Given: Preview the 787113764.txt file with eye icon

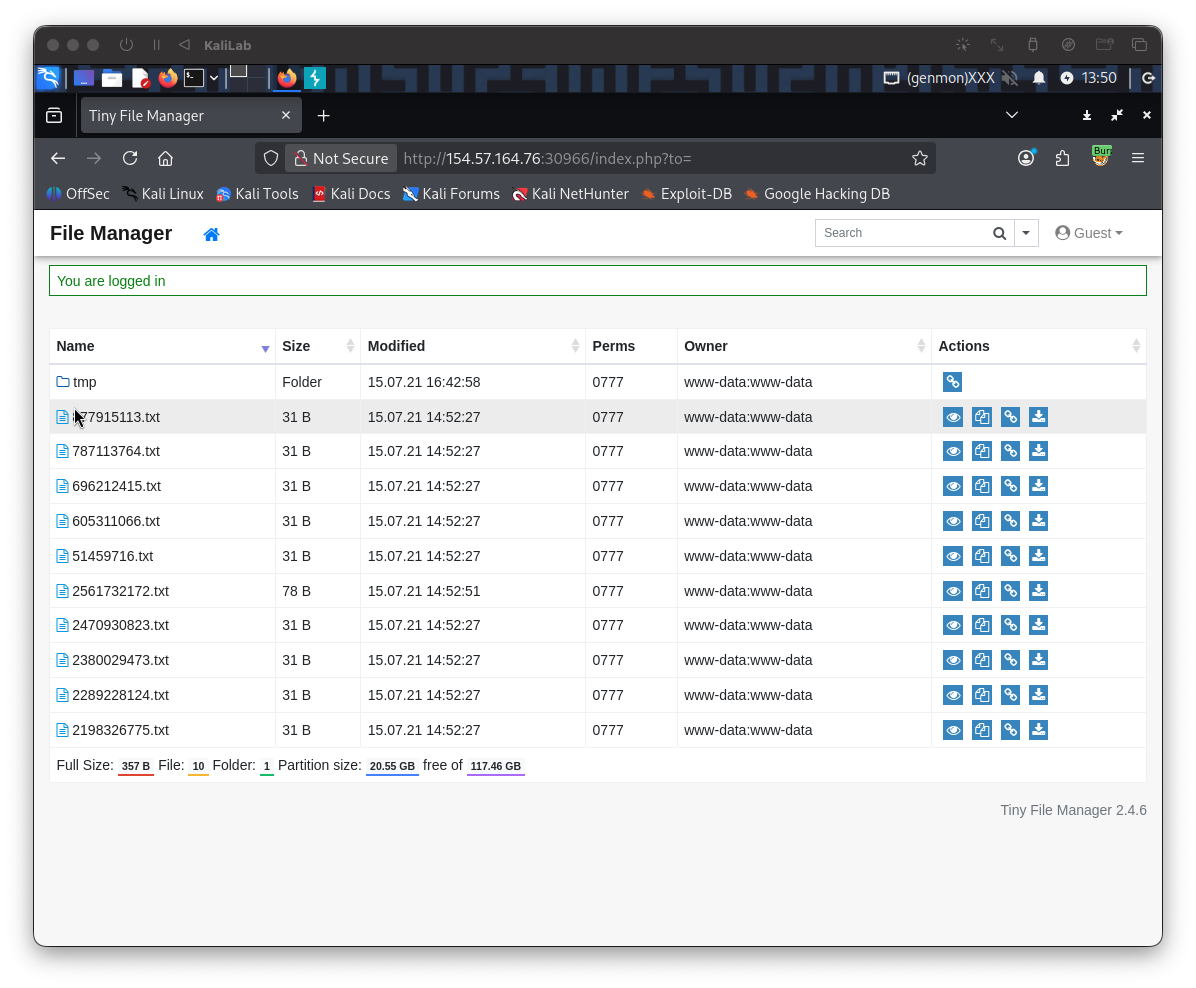Looking at the screenshot, I should (x=953, y=452).
